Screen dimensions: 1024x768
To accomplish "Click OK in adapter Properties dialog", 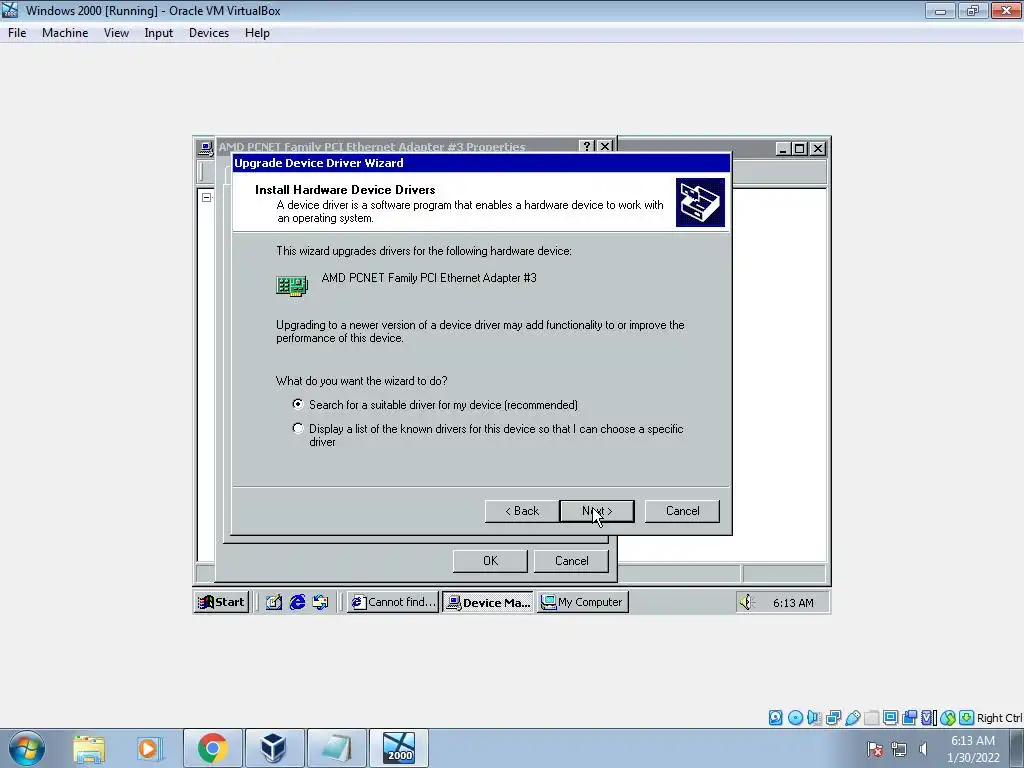I will click(x=490, y=560).
